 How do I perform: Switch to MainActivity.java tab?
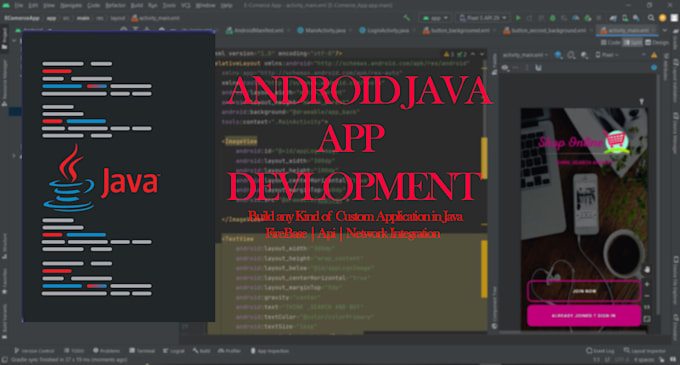322,30
